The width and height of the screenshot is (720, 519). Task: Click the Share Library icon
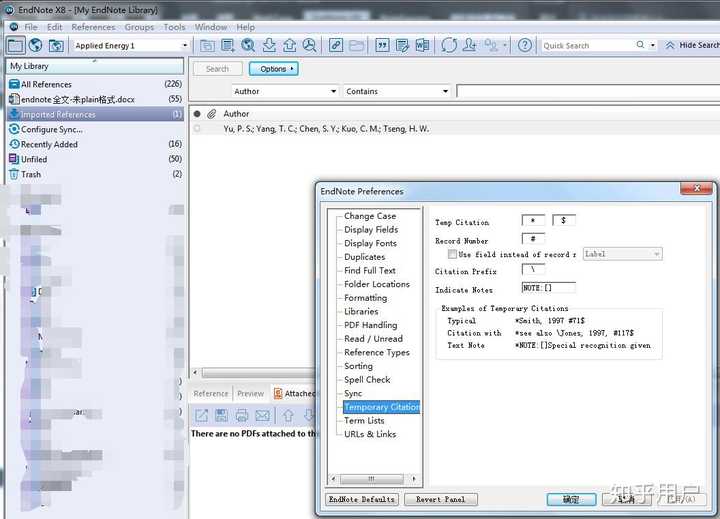click(469, 45)
